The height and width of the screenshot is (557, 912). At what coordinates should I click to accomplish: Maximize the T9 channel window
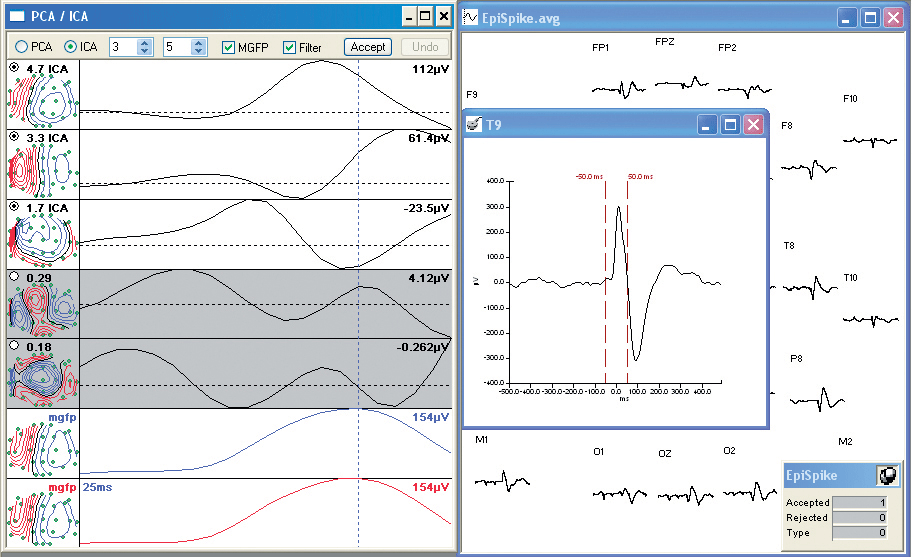click(730, 125)
